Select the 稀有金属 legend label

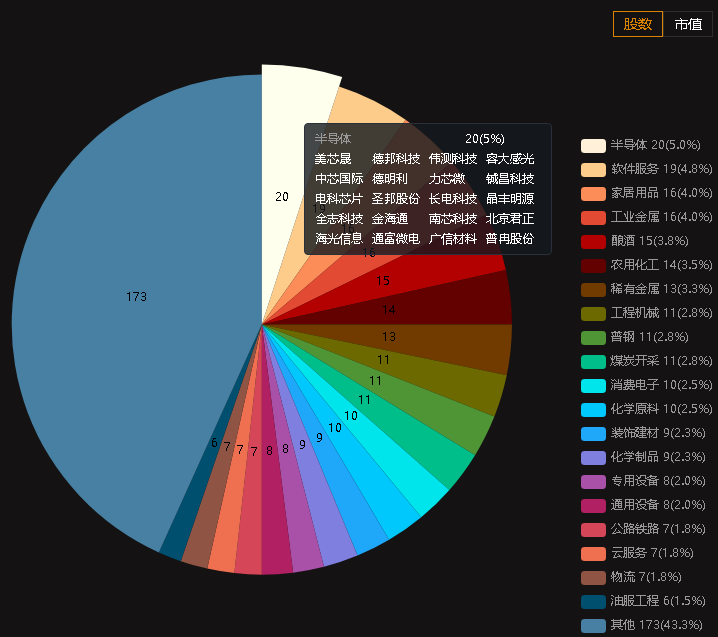click(x=635, y=289)
